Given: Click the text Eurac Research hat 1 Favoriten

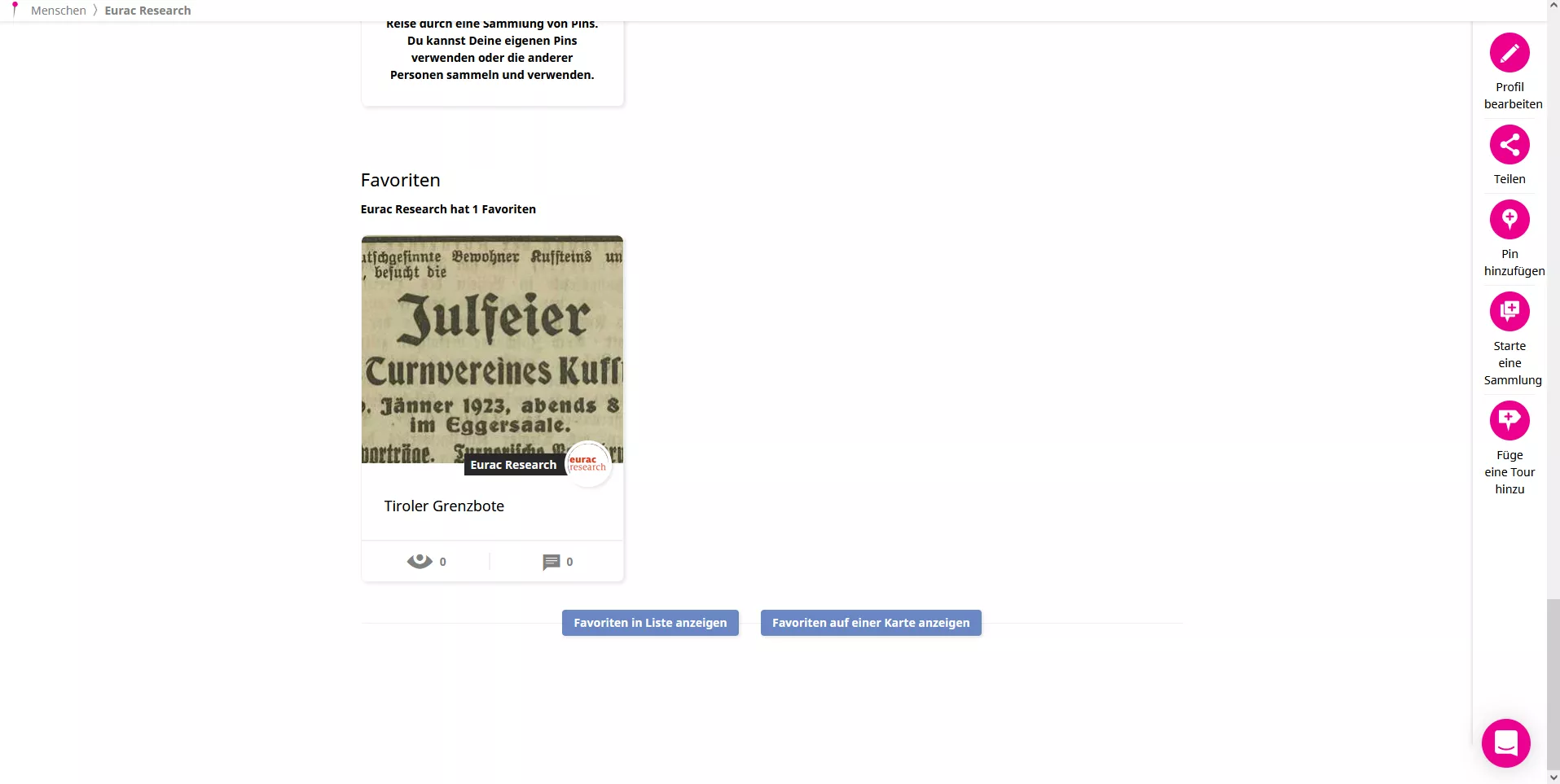Looking at the screenshot, I should (x=448, y=209).
